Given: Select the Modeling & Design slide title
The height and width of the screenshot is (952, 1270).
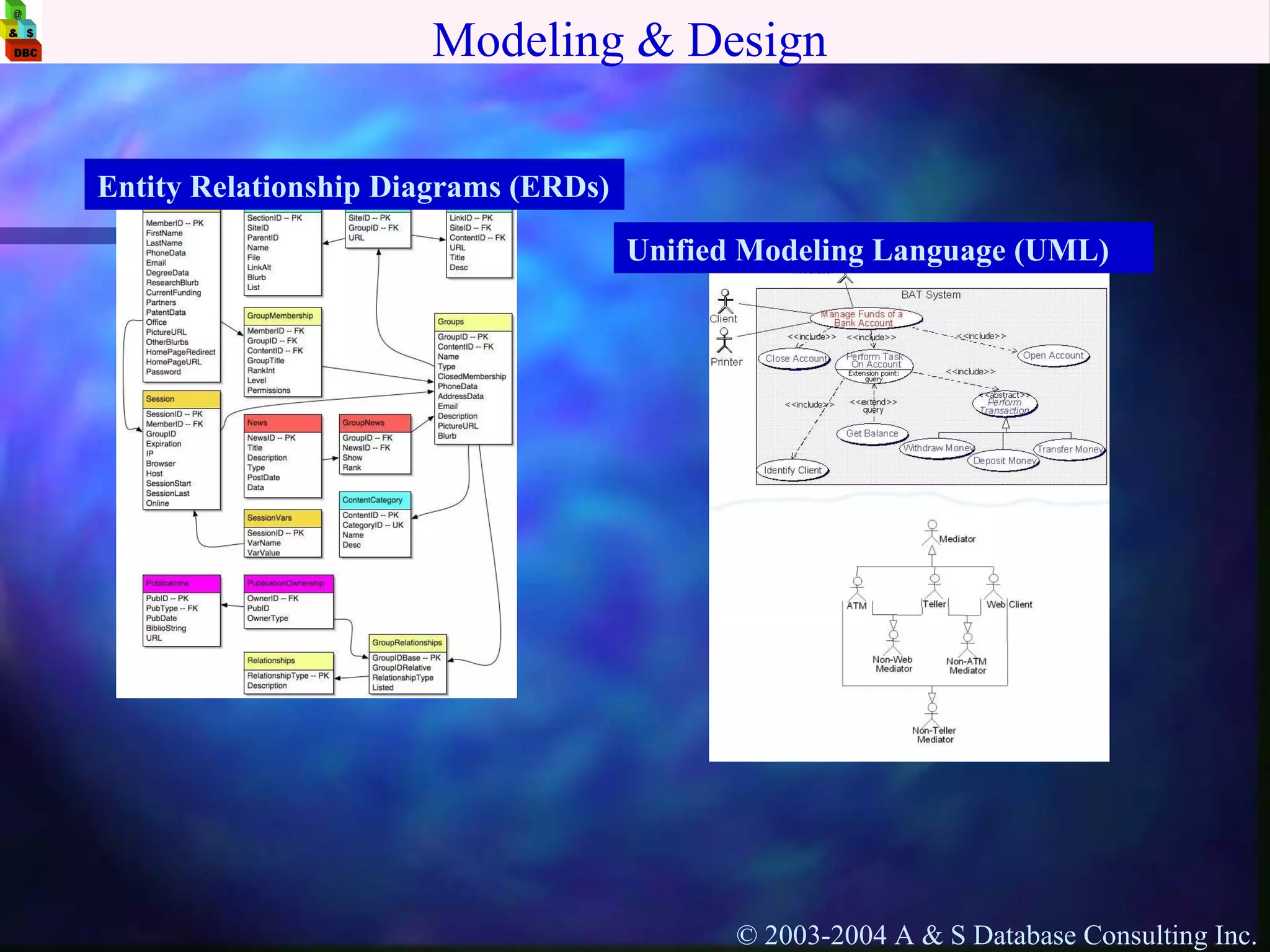Looking at the screenshot, I should click(629, 40).
